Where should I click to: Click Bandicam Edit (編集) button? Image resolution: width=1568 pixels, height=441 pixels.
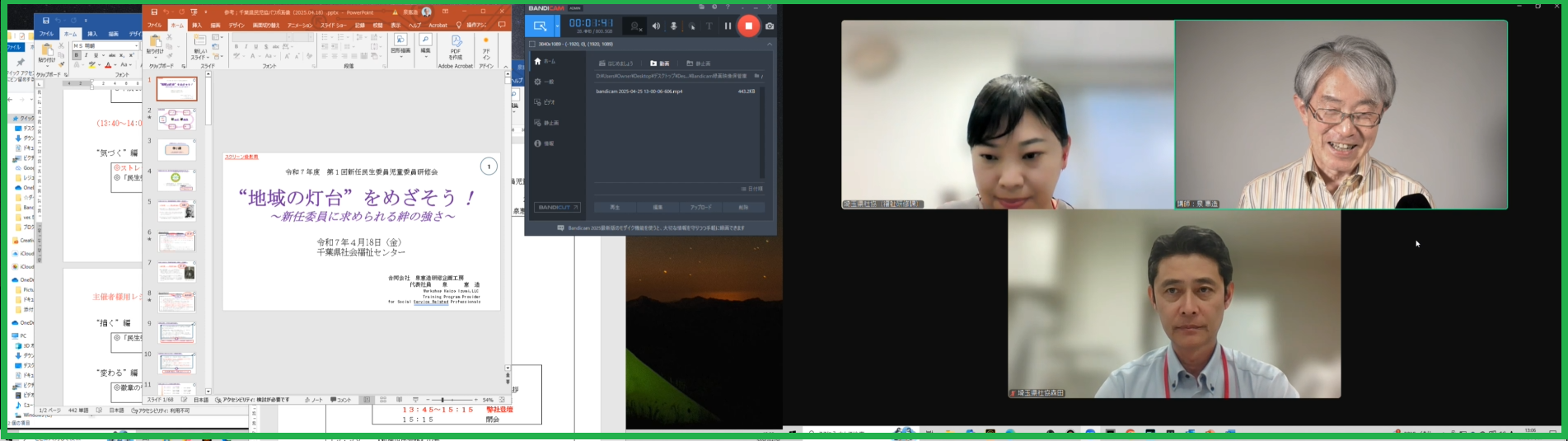658,208
